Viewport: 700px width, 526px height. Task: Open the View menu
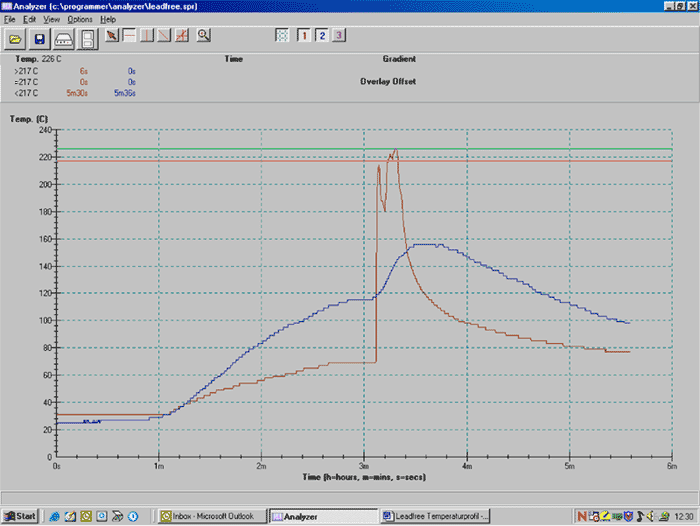tap(51, 19)
